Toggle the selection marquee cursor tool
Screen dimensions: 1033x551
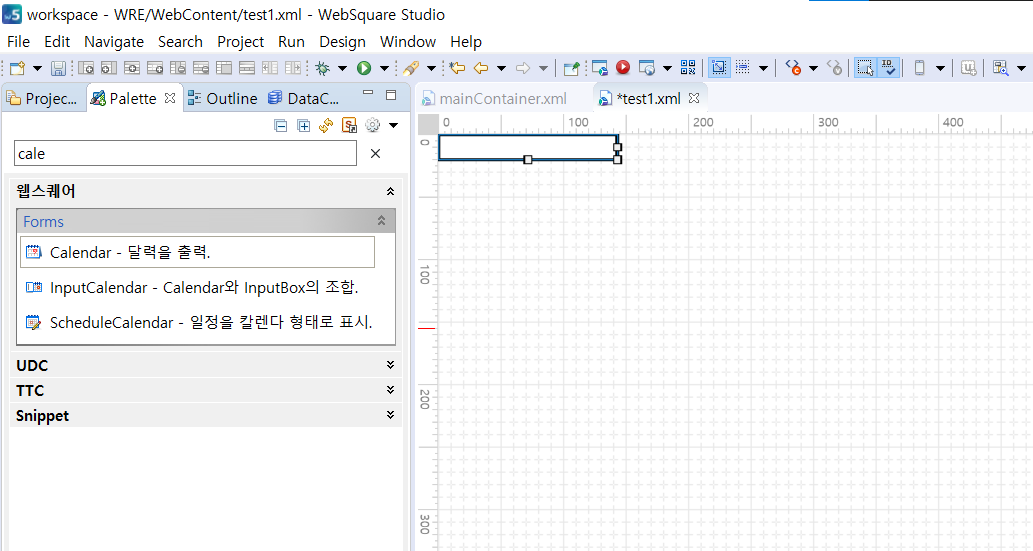(865, 67)
